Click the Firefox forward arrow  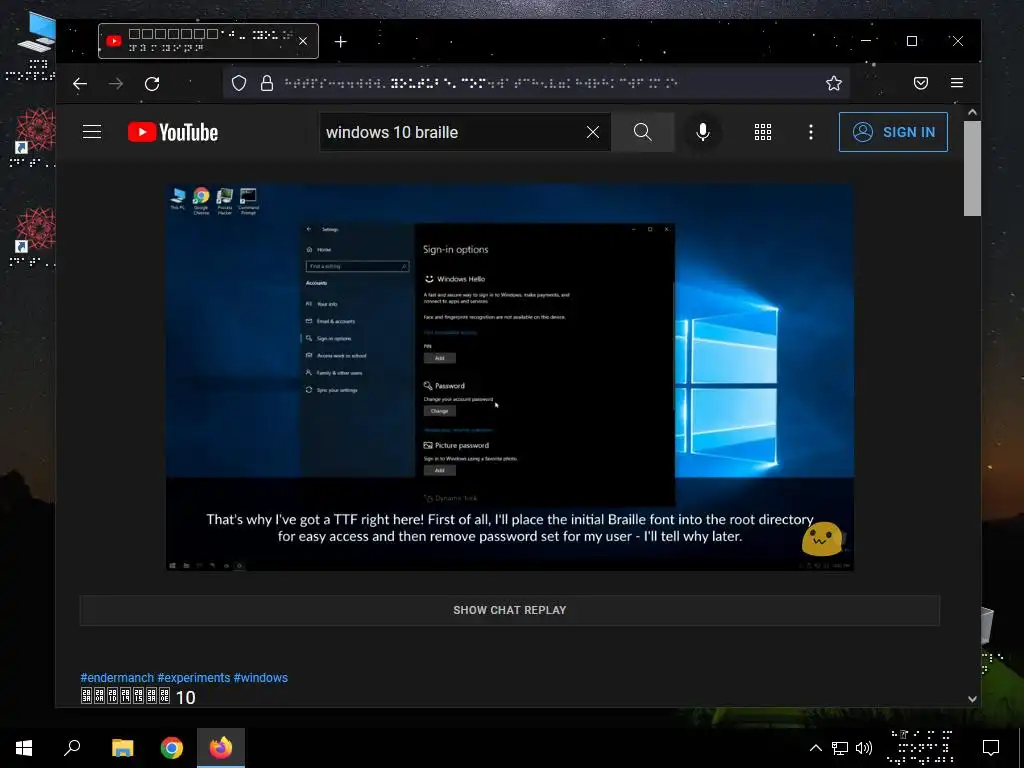tap(116, 84)
